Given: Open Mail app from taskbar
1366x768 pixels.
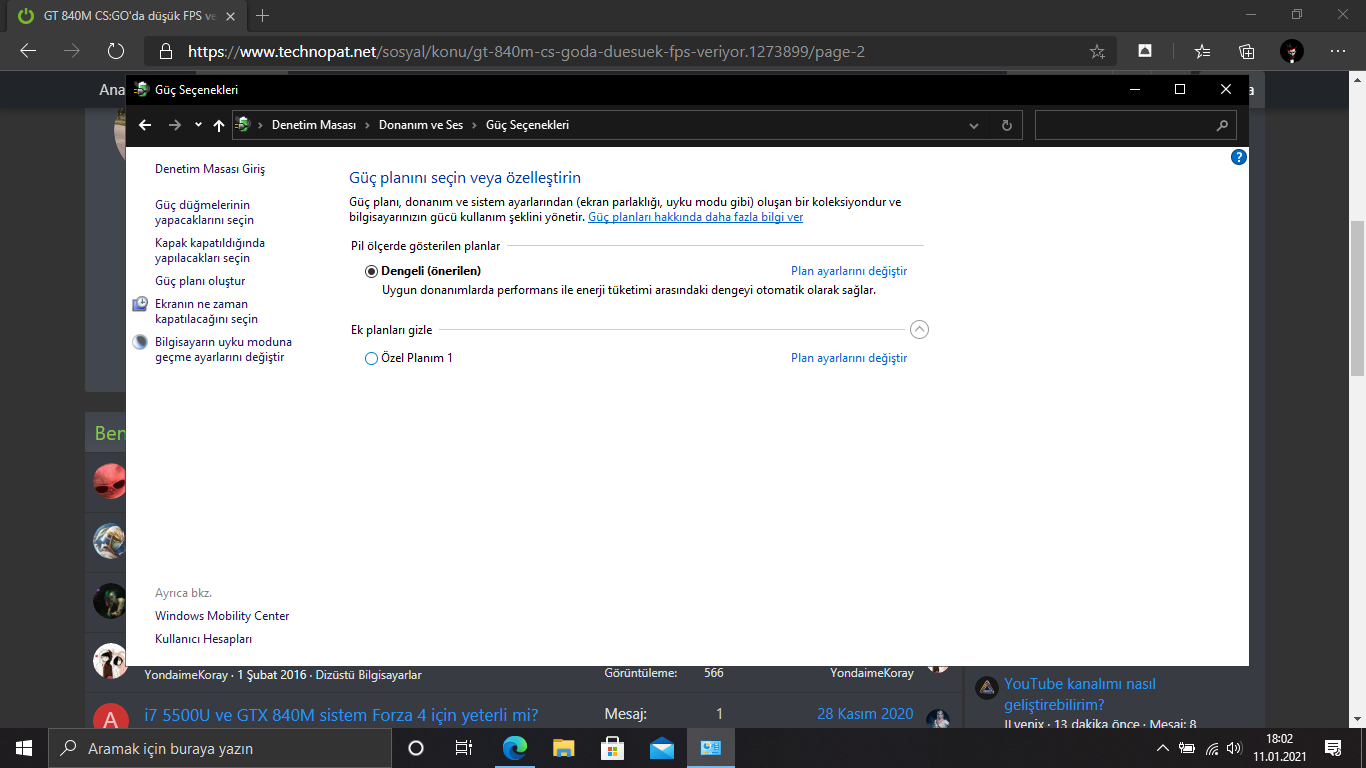Looking at the screenshot, I should click(662, 748).
